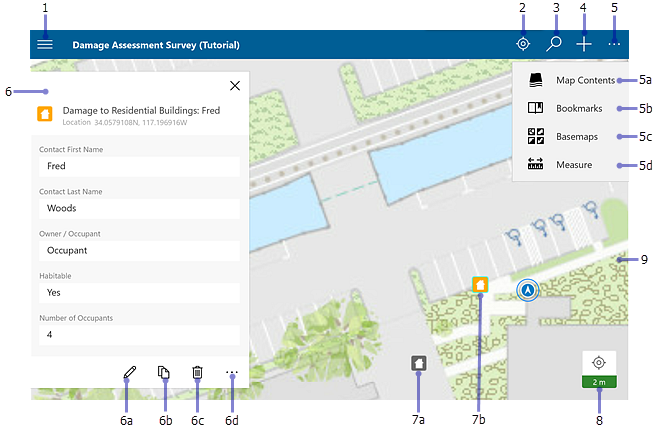659x430 pixels.
Task: Add a new feature with plus icon
Action: pyautogui.click(x=584, y=44)
